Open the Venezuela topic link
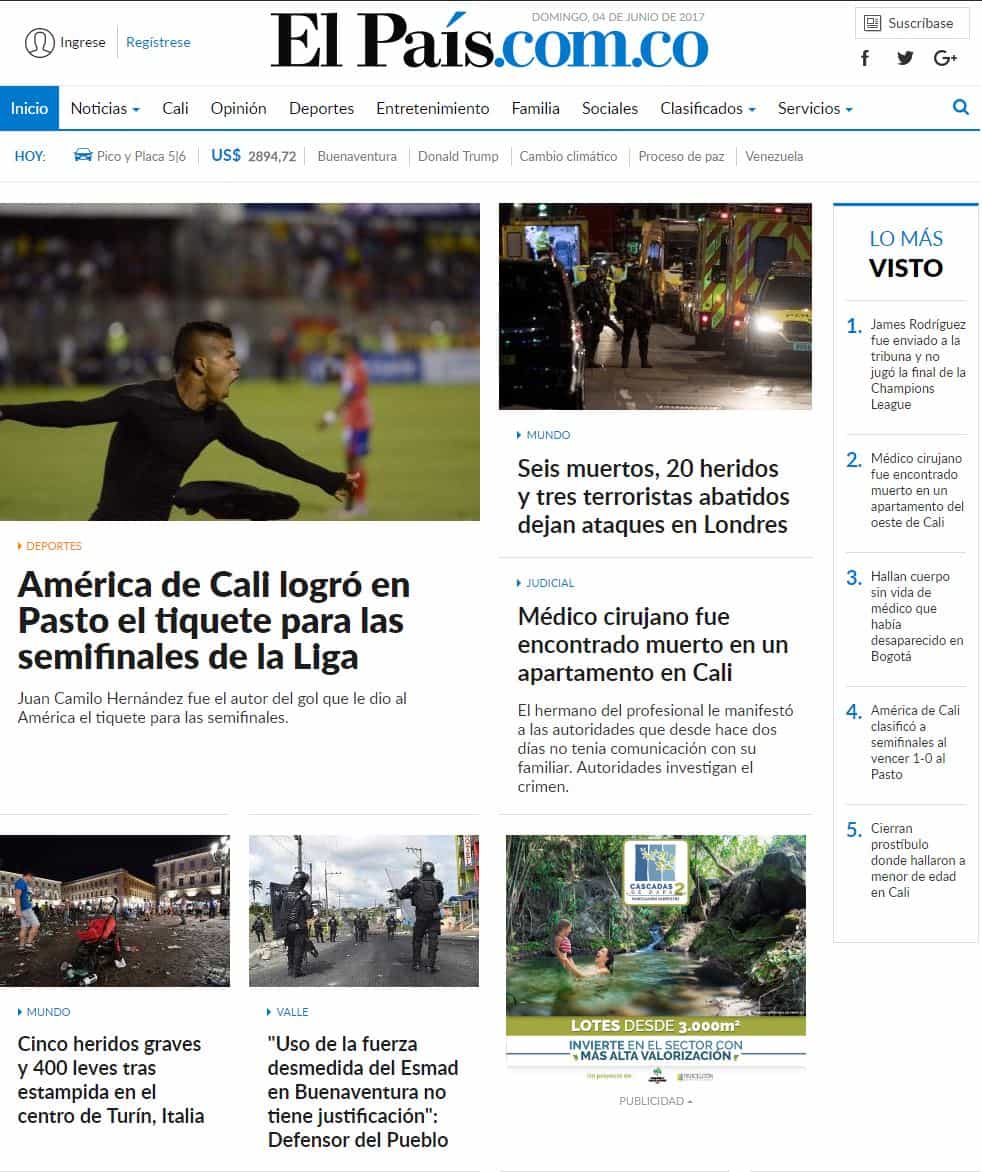The width and height of the screenshot is (982, 1172). (774, 156)
